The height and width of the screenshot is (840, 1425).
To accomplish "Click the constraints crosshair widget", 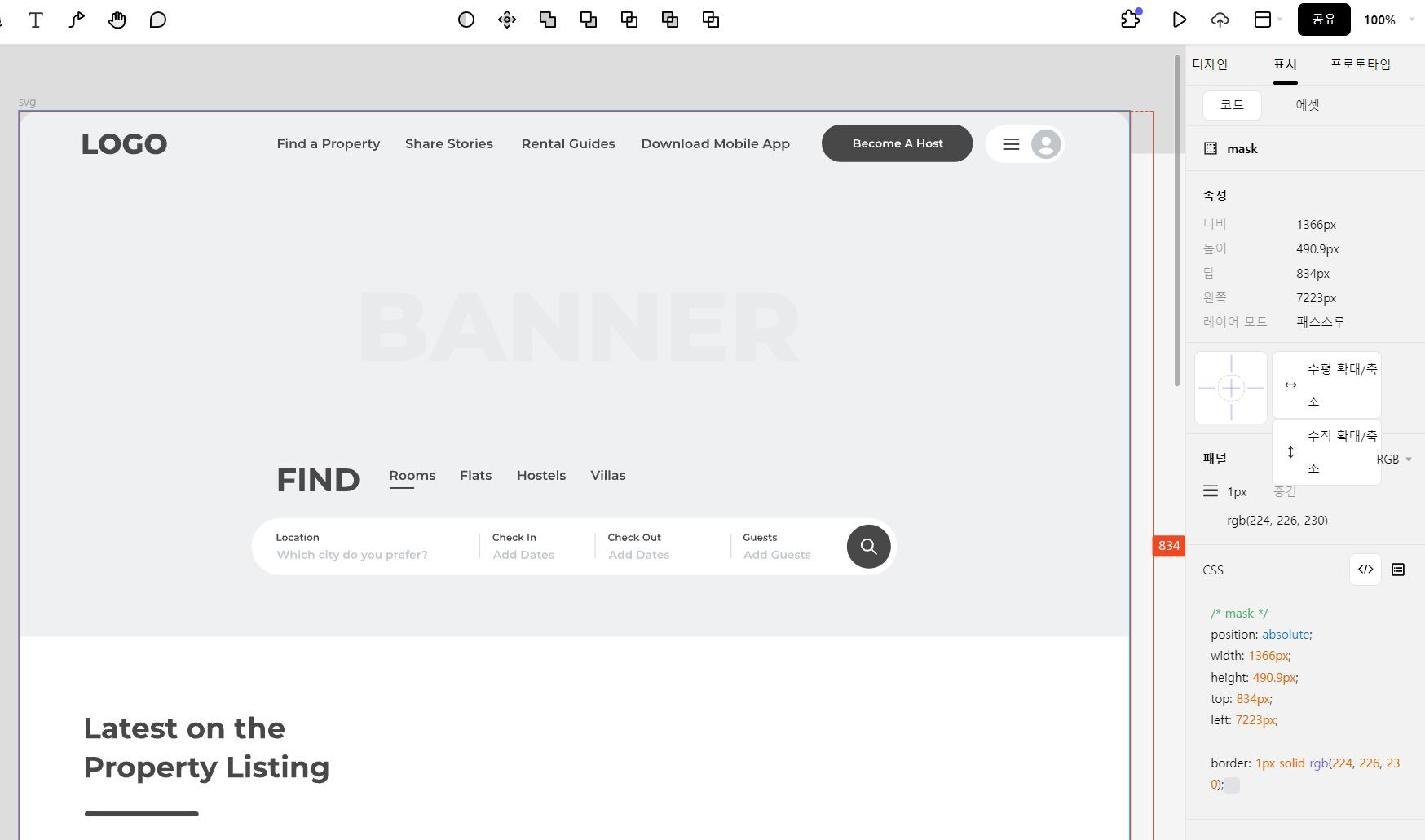I will (1231, 388).
